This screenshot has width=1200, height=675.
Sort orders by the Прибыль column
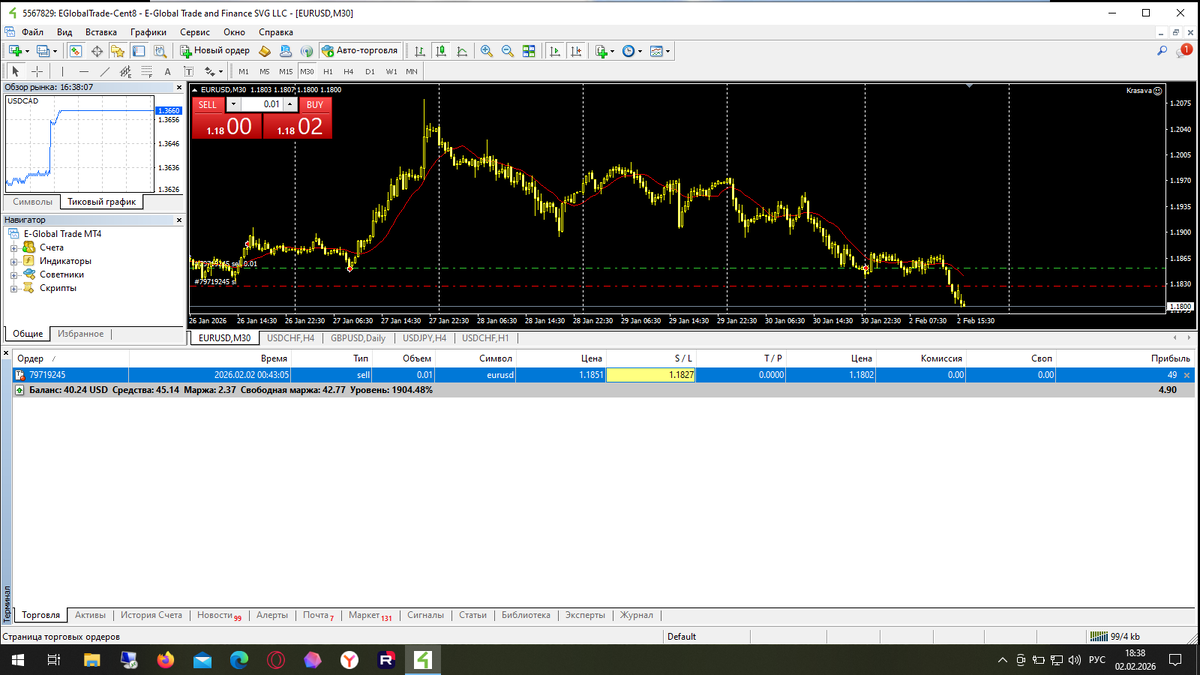point(1170,358)
